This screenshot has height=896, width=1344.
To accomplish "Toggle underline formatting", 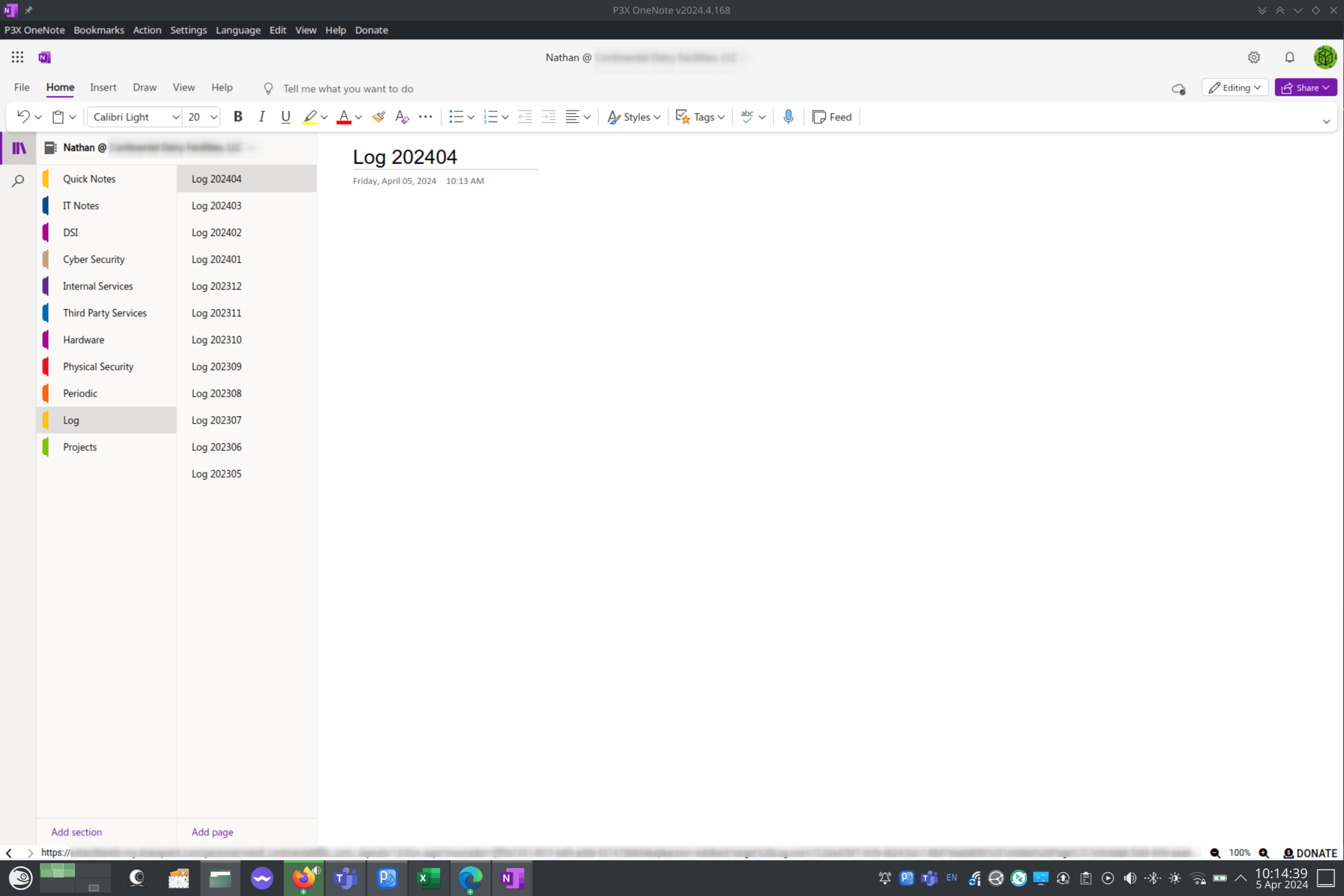I will click(x=285, y=116).
